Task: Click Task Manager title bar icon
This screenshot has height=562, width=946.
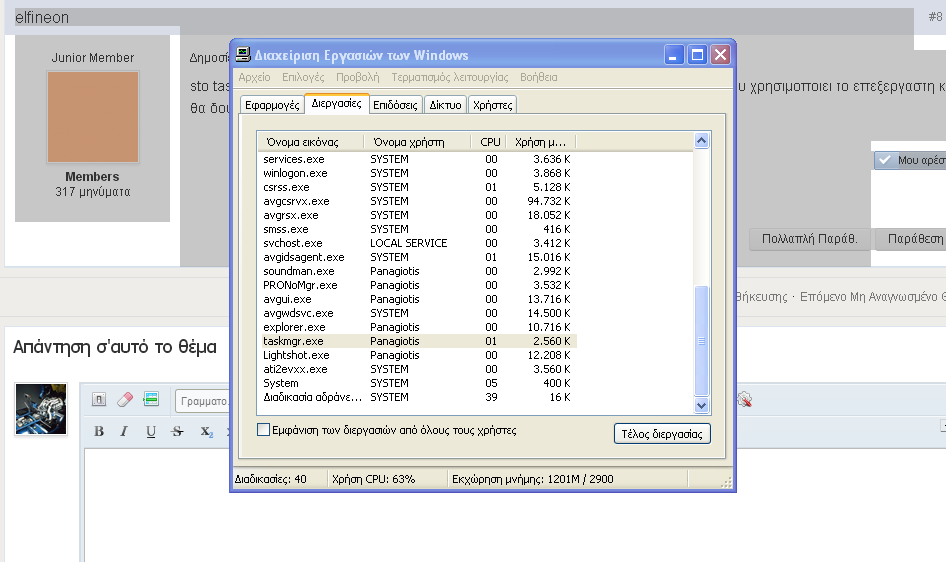Action: coord(243,55)
